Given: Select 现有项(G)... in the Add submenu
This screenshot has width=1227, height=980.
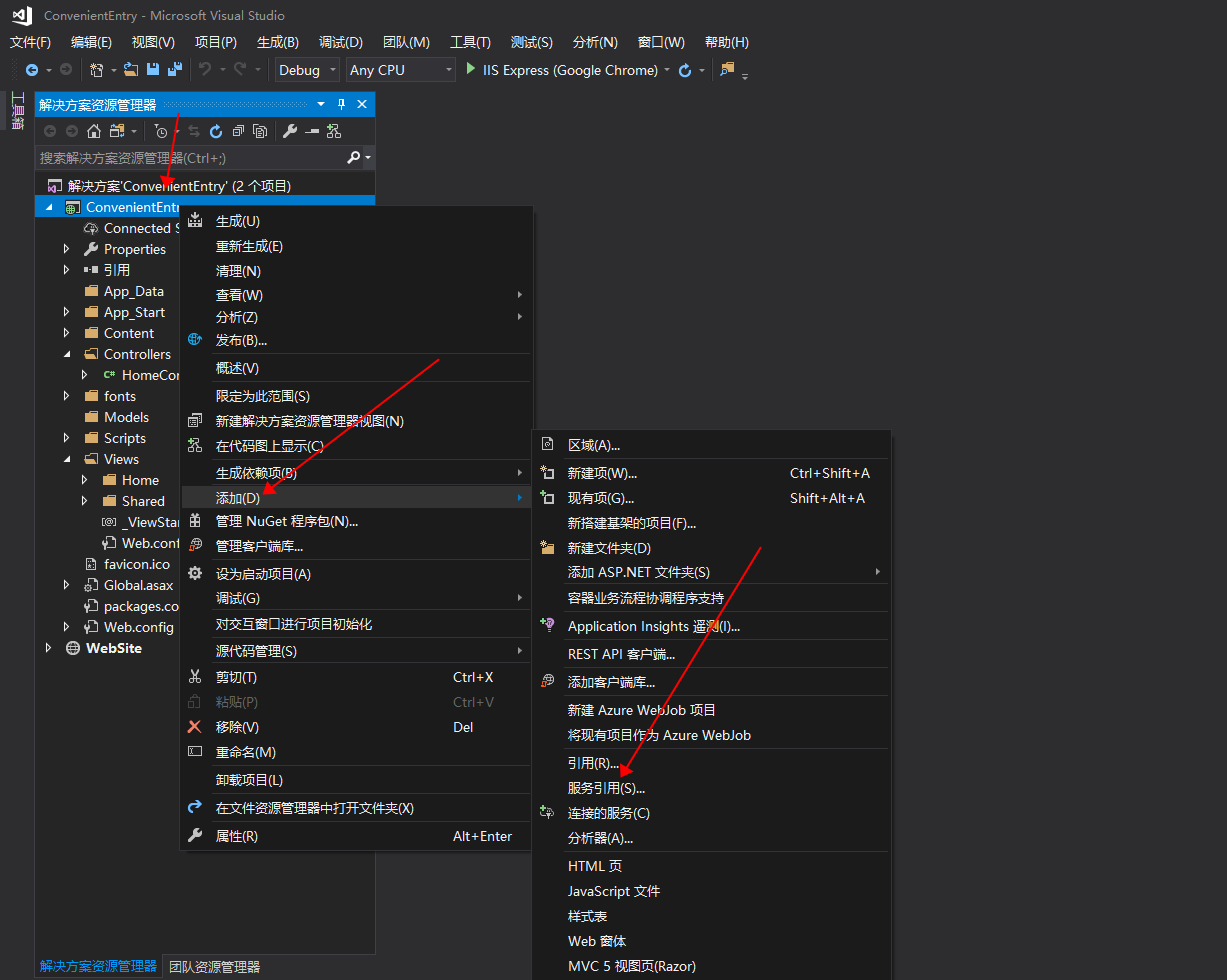Looking at the screenshot, I should pyautogui.click(x=711, y=498).
